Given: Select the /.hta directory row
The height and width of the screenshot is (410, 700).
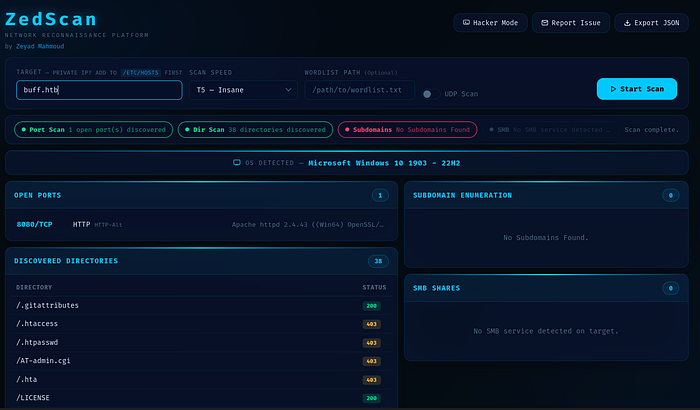Looking at the screenshot, I should click(201, 380).
